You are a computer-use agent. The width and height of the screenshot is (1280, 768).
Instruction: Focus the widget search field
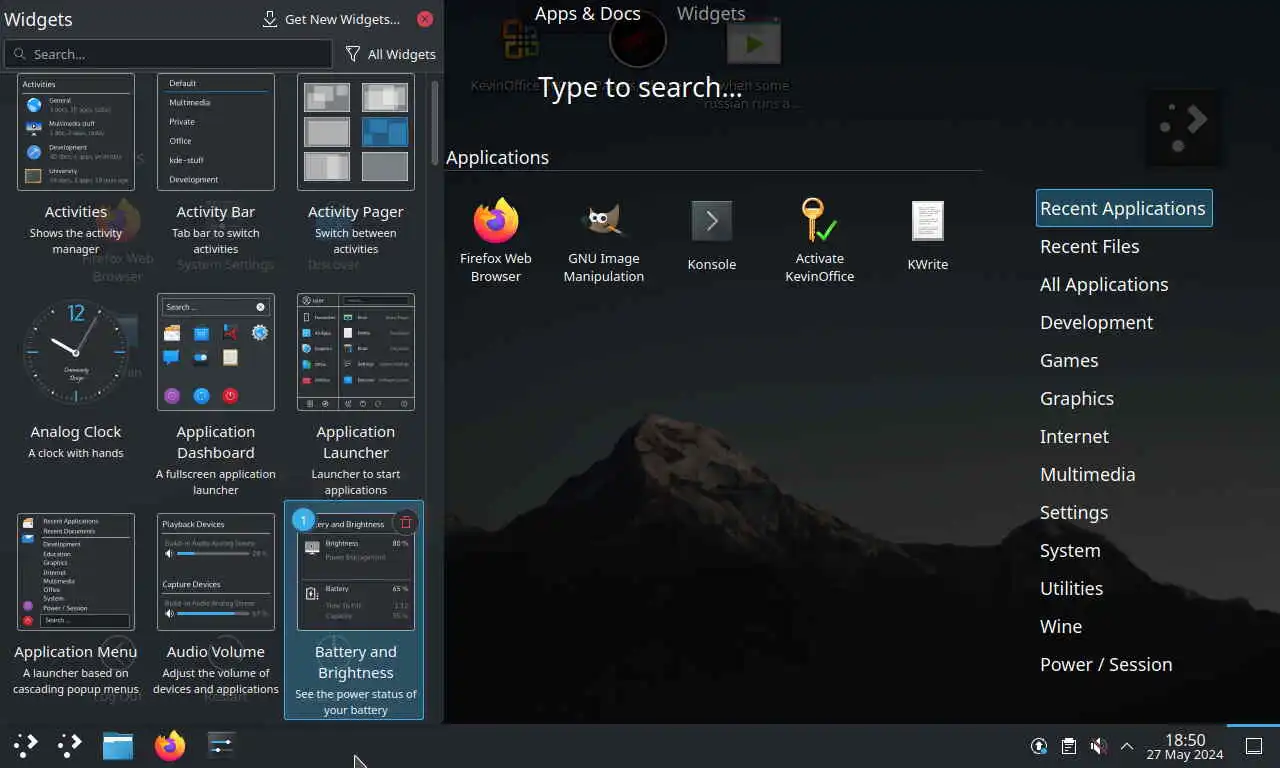coord(168,54)
